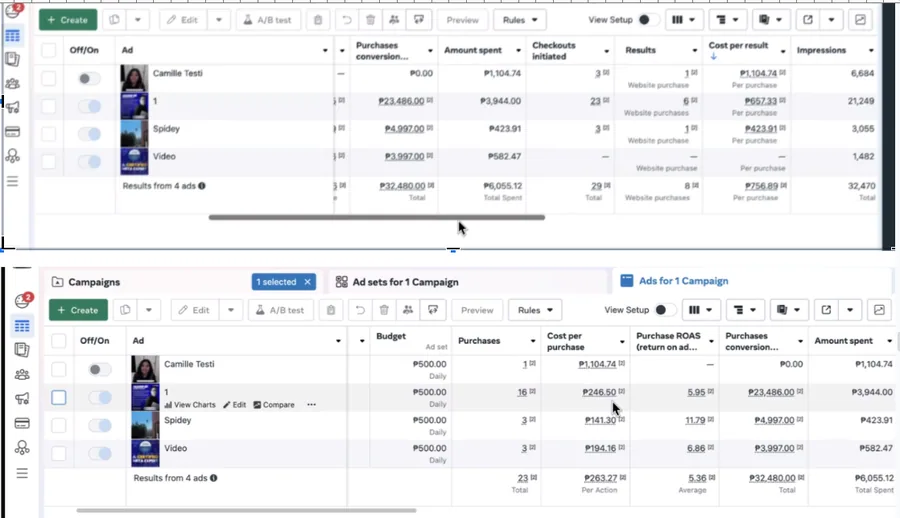
Task: Toggle the Spidey ad off in the Budget table
Action: tap(99, 426)
